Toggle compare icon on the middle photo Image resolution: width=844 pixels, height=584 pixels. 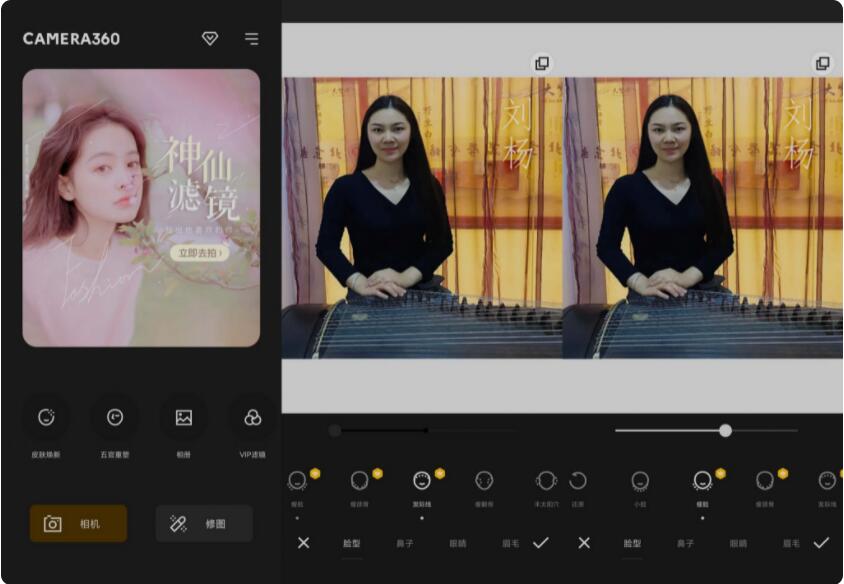coord(542,63)
